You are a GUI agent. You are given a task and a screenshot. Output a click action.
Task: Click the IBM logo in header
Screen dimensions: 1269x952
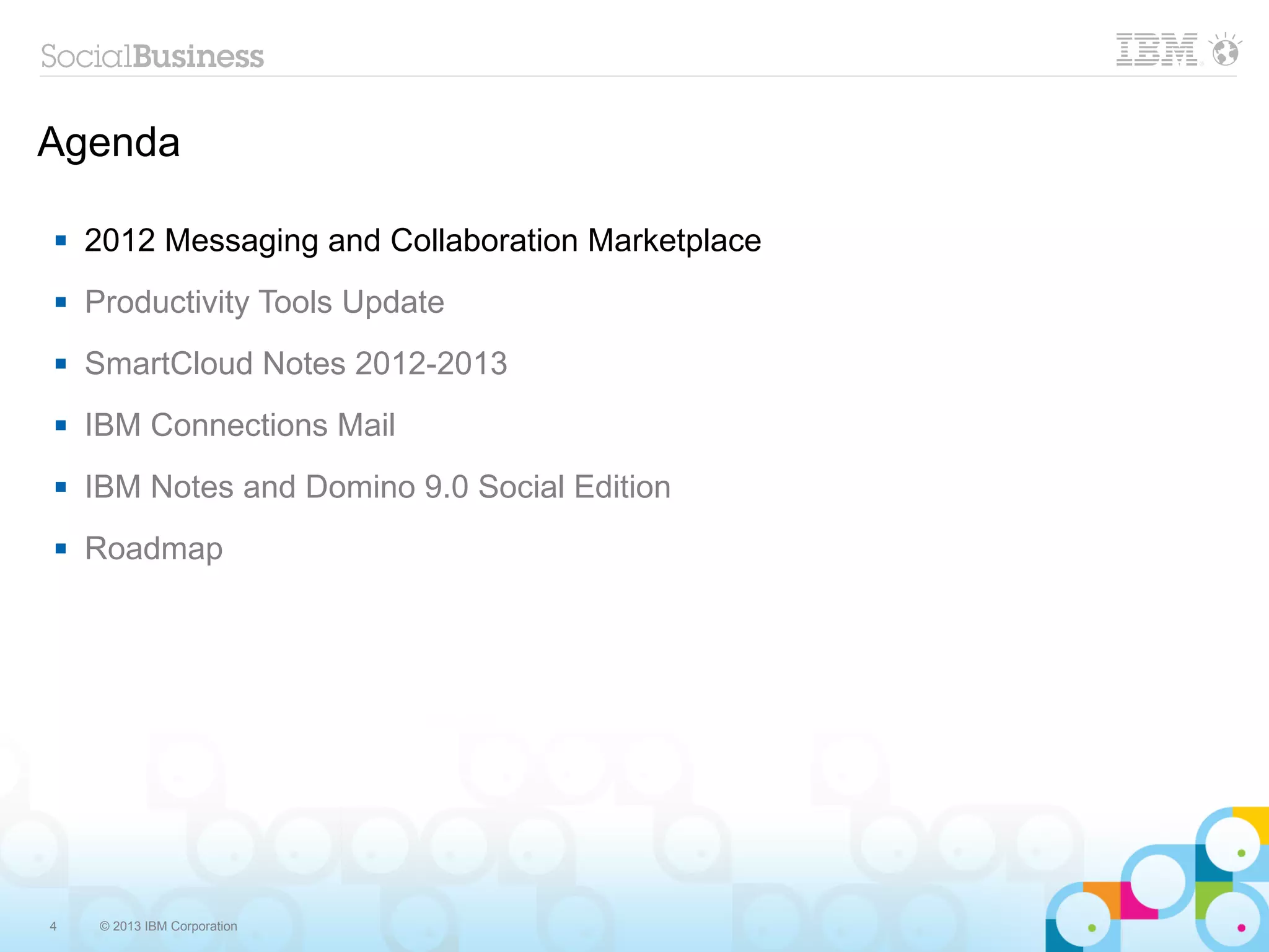(1157, 50)
